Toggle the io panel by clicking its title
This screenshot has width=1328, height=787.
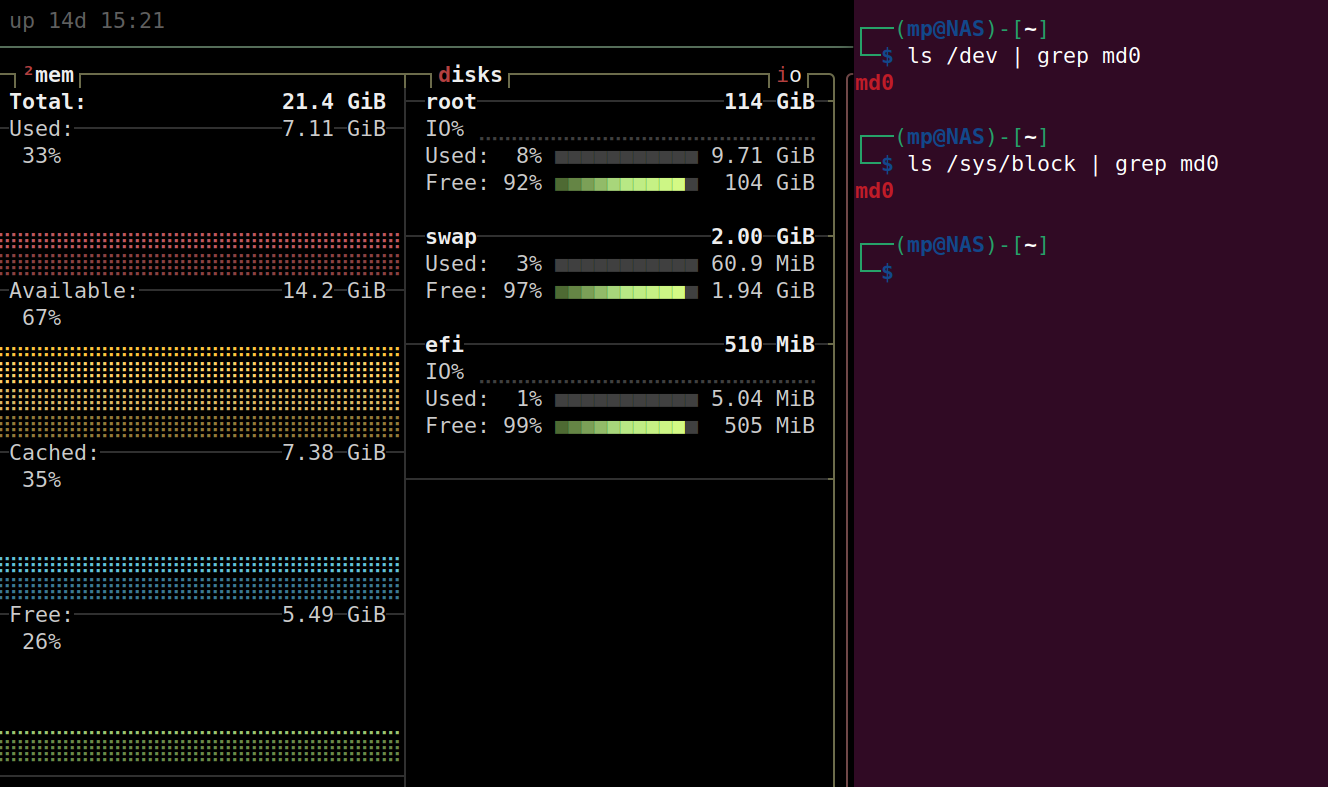click(x=789, y=74)
